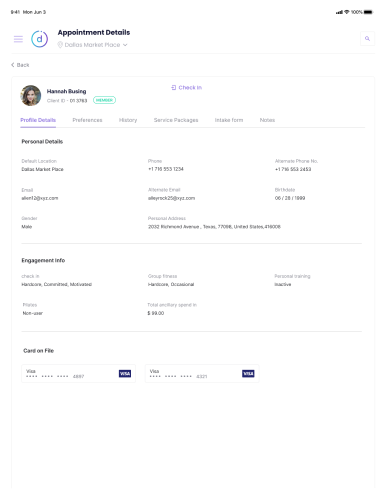Open the History tab
This screenshot has width=386, height=490.
click(x=128, y=120)
